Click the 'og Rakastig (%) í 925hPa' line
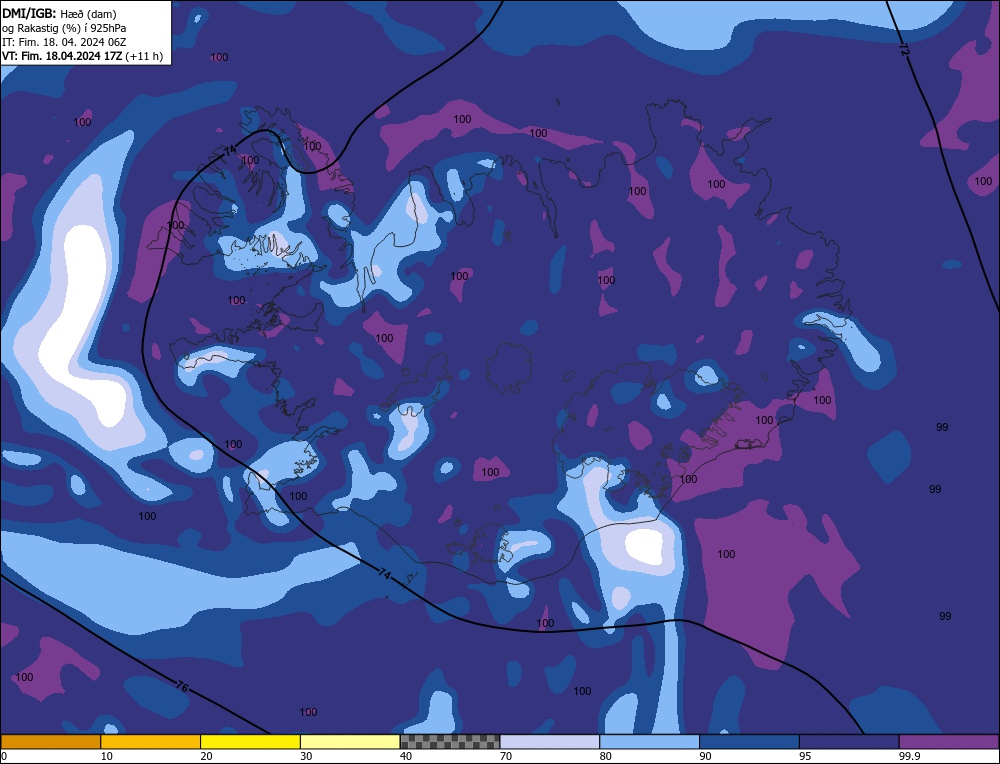 click(x=64, y=28)
